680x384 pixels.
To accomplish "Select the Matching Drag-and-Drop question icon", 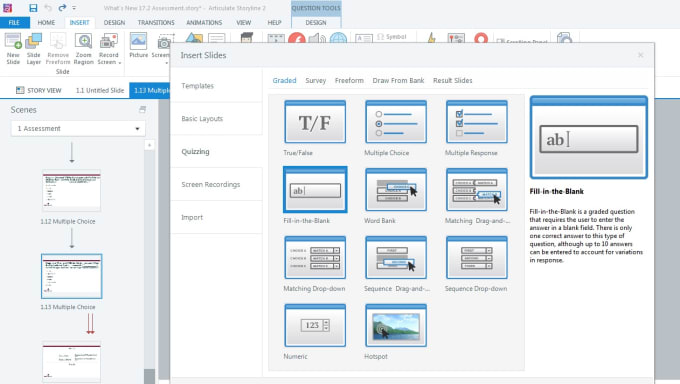I will pyautogui.click(x=476, y=190).
